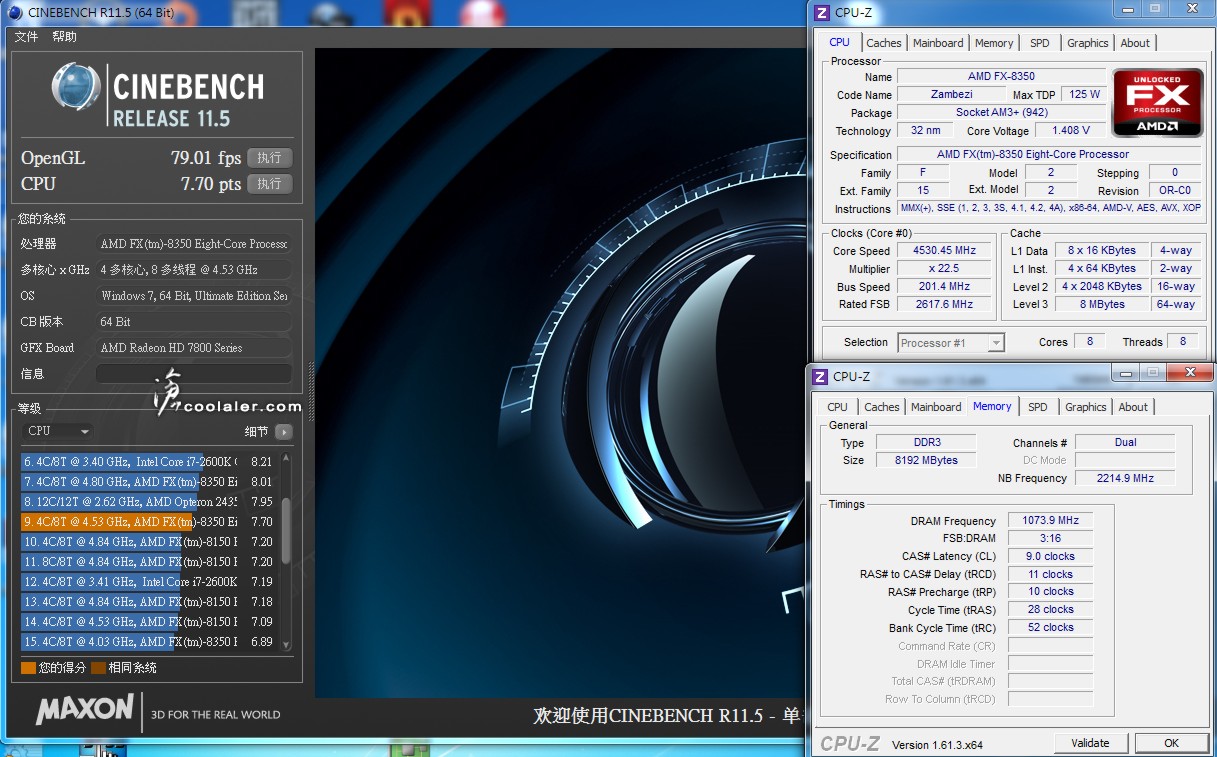The height and width of the screenshot is (757, 1217).
Task: Click the CAS# Latency value 9.0 clocks
Action: pos(1050,557)
